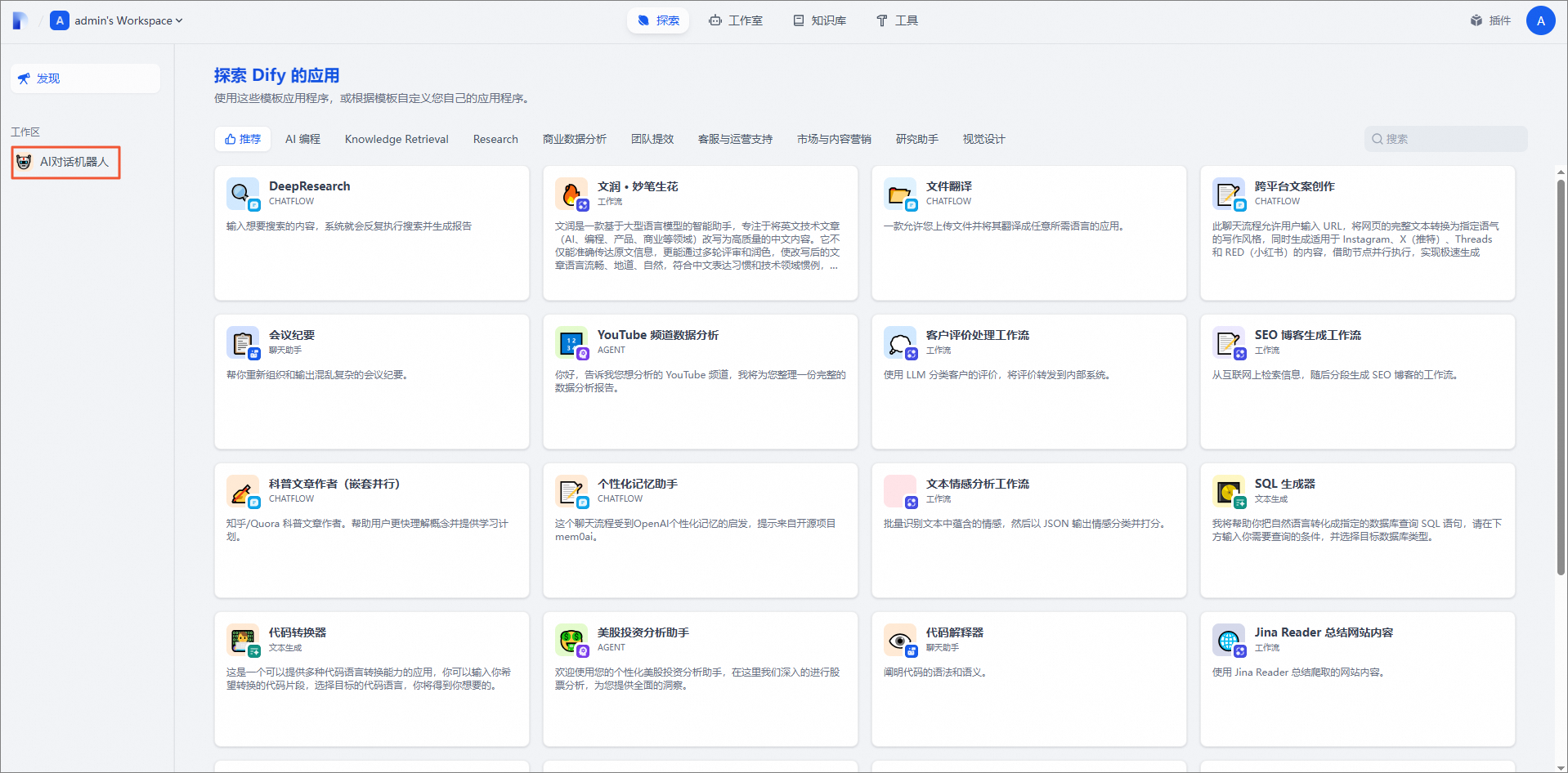
Task: Open the 插件 plugins button
Action: coord(1490,20)
